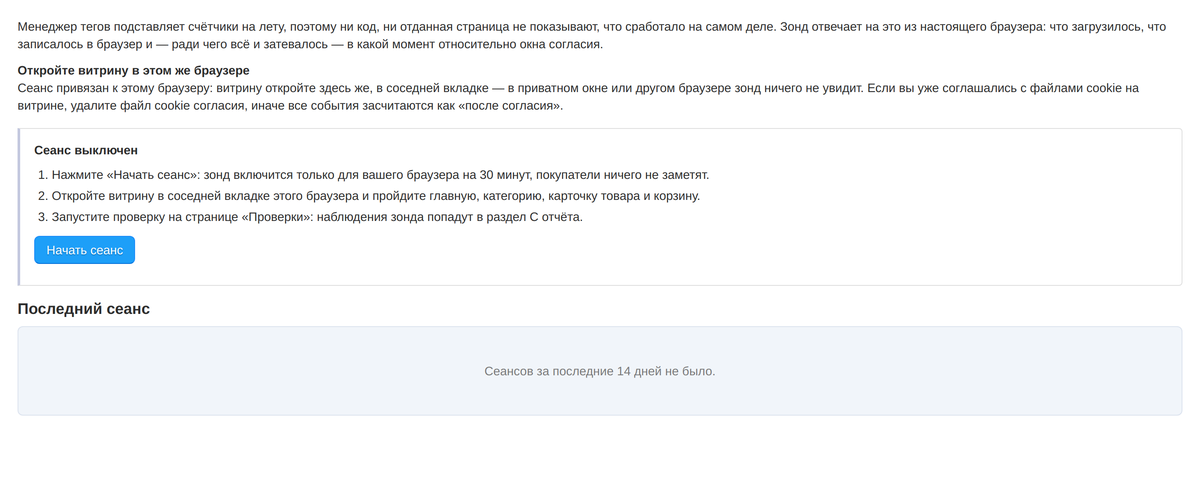The image size is (1200, 477).
Task: Click step three «Запустите проверку на странице «Проверки»» text
Action: [317, 217]
